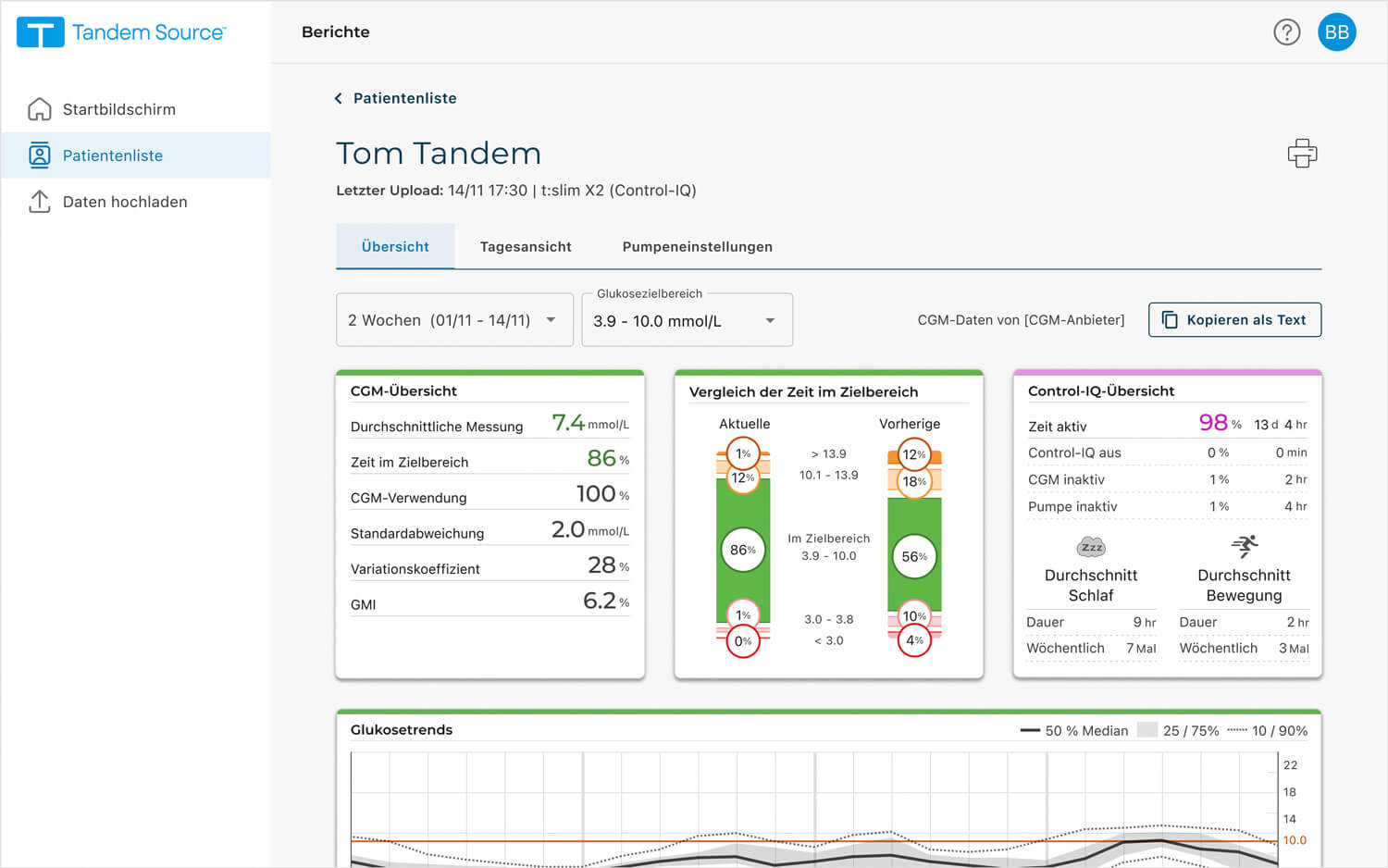
Task: Print the report with the printer icon
Action: [1302, 153]
